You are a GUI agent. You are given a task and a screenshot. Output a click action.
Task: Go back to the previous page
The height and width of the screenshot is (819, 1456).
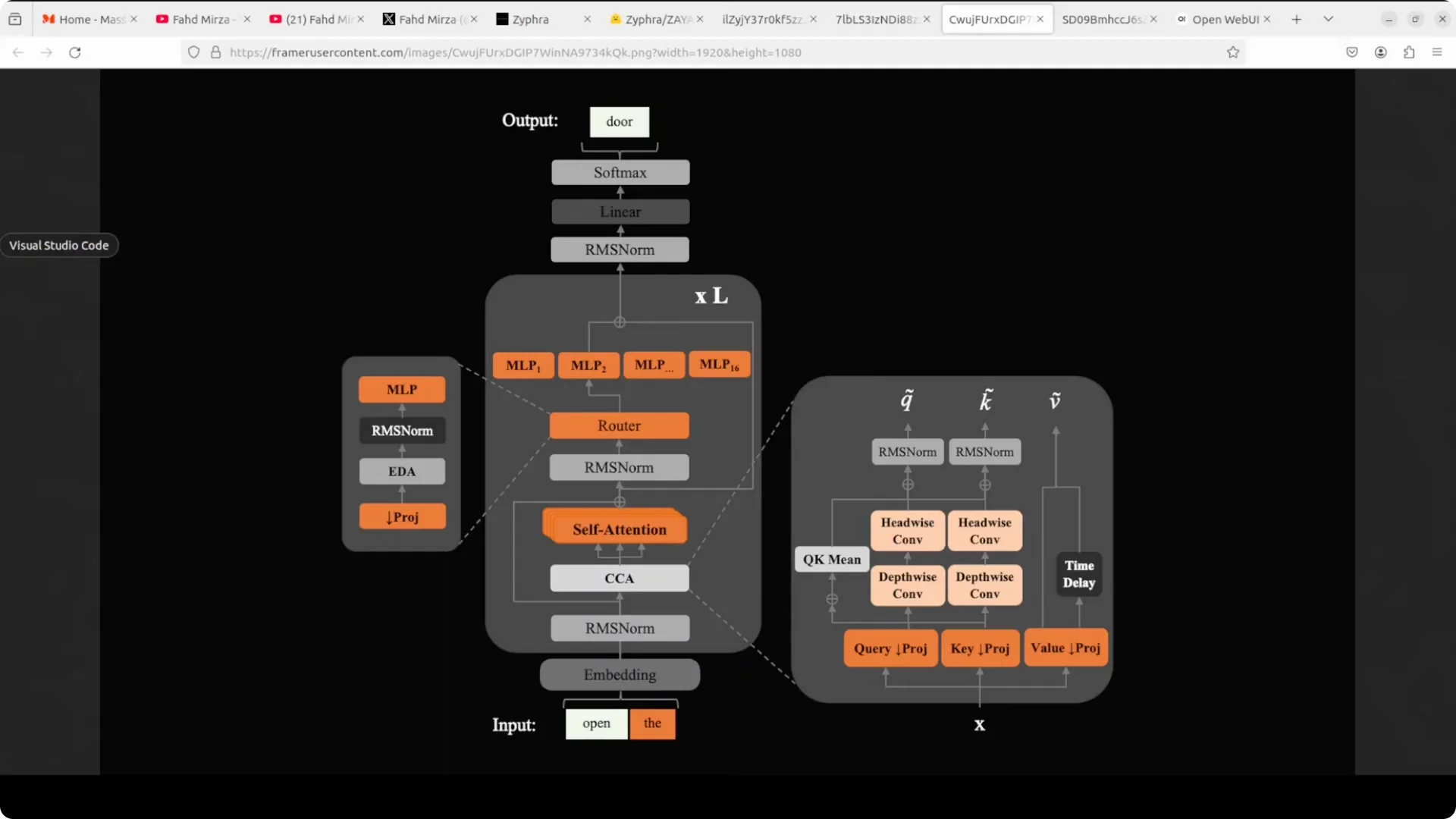pyautogui.click(x=18, y=52)
